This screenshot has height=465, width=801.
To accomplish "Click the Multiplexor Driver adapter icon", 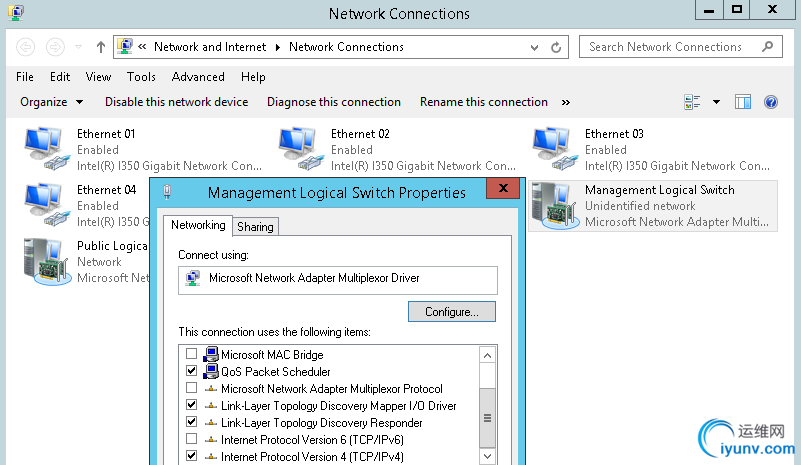I will tap(193, 278).
